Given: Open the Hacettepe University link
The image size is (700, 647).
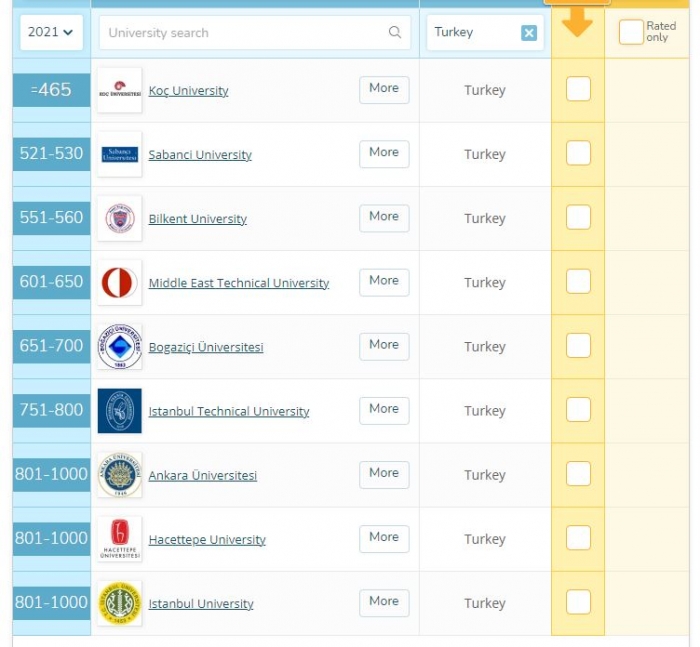Looking at the screenshot, I should pos(207,539).
